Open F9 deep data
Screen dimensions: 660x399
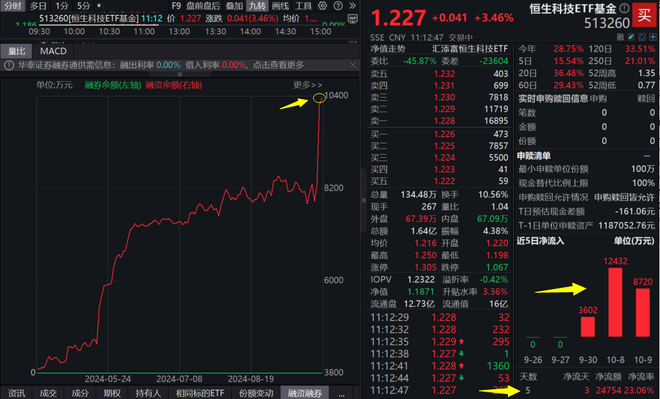point(176,6)
